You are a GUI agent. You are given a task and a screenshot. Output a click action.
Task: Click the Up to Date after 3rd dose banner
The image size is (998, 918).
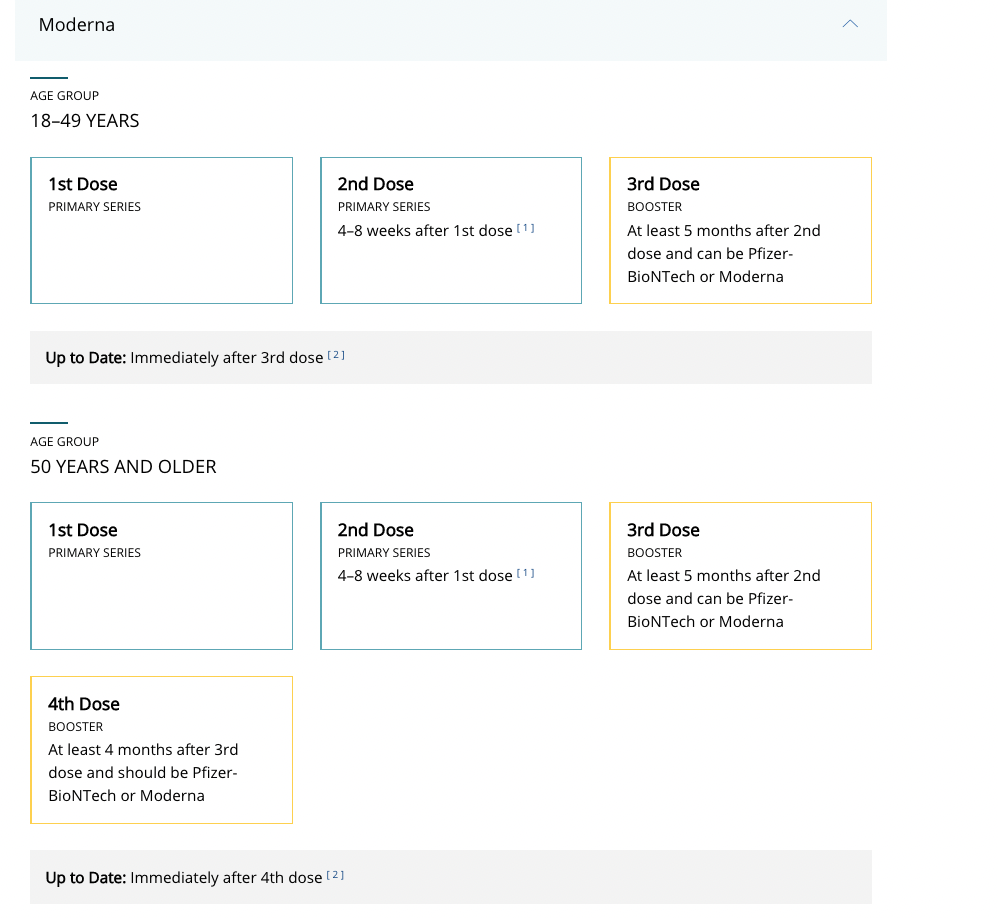[x=451, y=357]
